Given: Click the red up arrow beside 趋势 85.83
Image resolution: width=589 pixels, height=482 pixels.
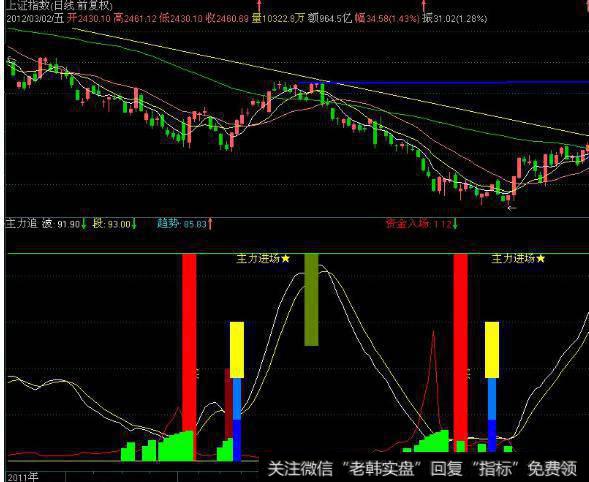Looking at the screenshot, I should click(x=210, y=224).
